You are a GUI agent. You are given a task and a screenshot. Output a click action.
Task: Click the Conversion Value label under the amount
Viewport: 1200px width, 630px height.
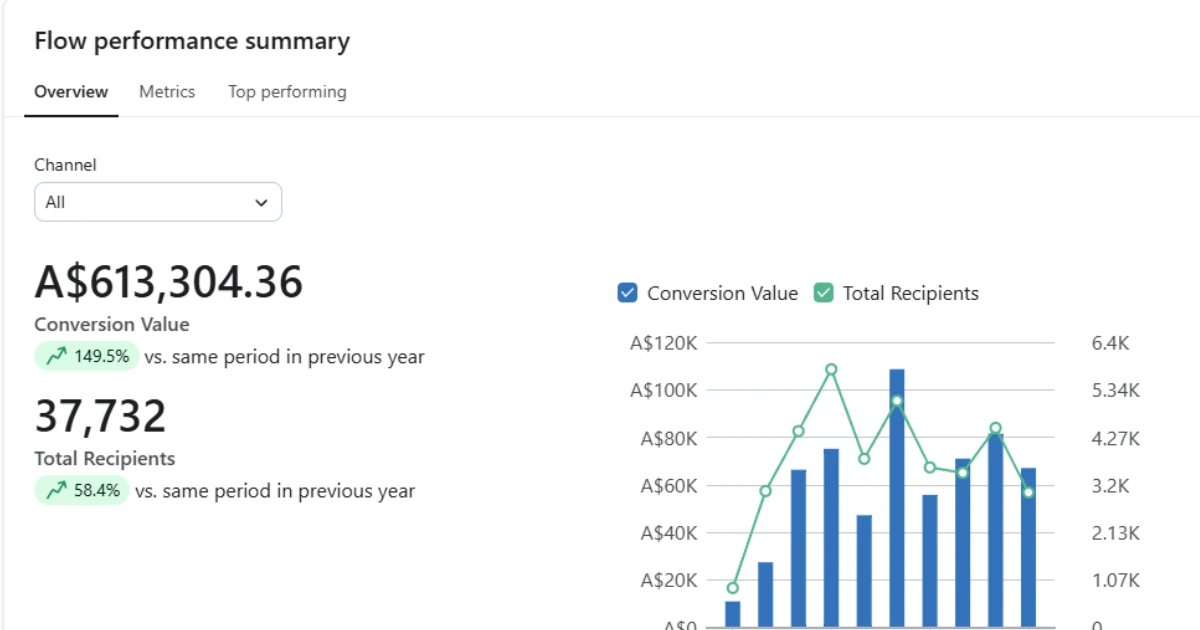112,324
